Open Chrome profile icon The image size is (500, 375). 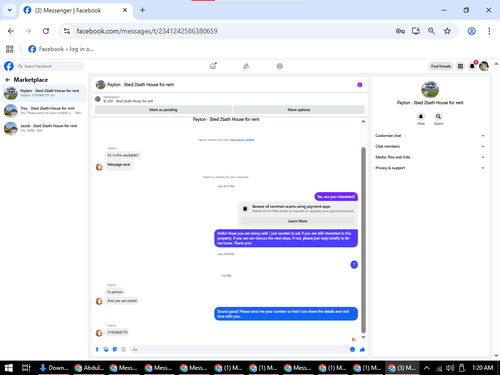[471, 31]
